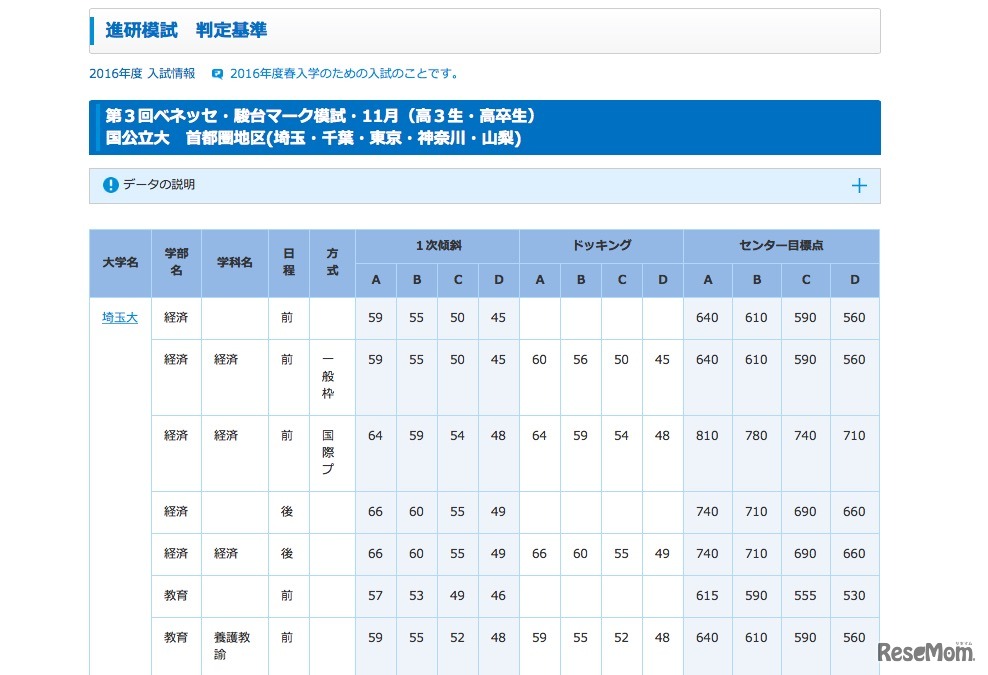Viewport: 988px width, 675px height.
Task: Click the 日程 column header
Action: tap(288, 262)
